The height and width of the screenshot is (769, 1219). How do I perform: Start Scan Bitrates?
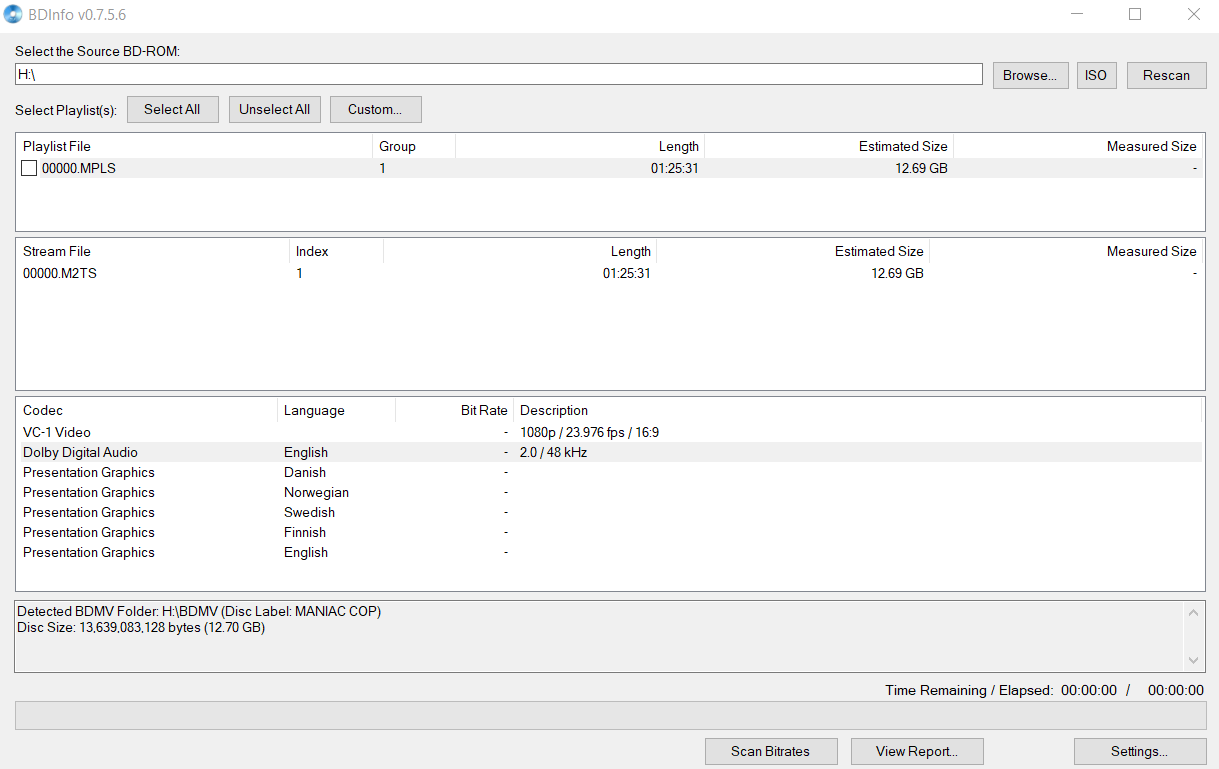point(771,751)
